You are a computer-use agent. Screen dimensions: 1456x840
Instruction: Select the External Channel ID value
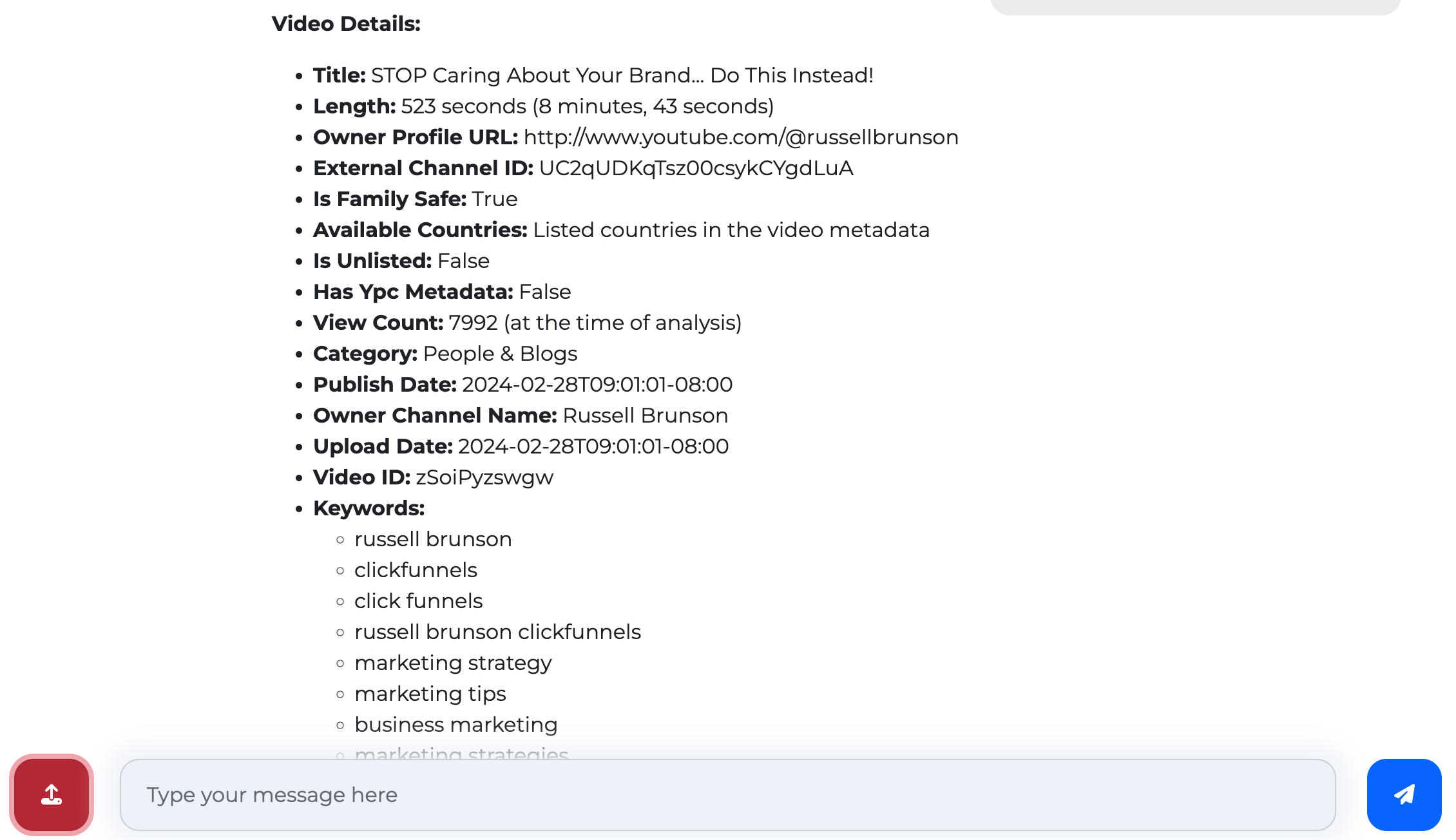tap(696, 168)
